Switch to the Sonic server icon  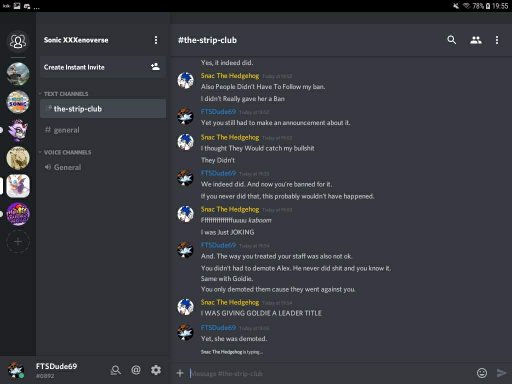tap(18, 102)
